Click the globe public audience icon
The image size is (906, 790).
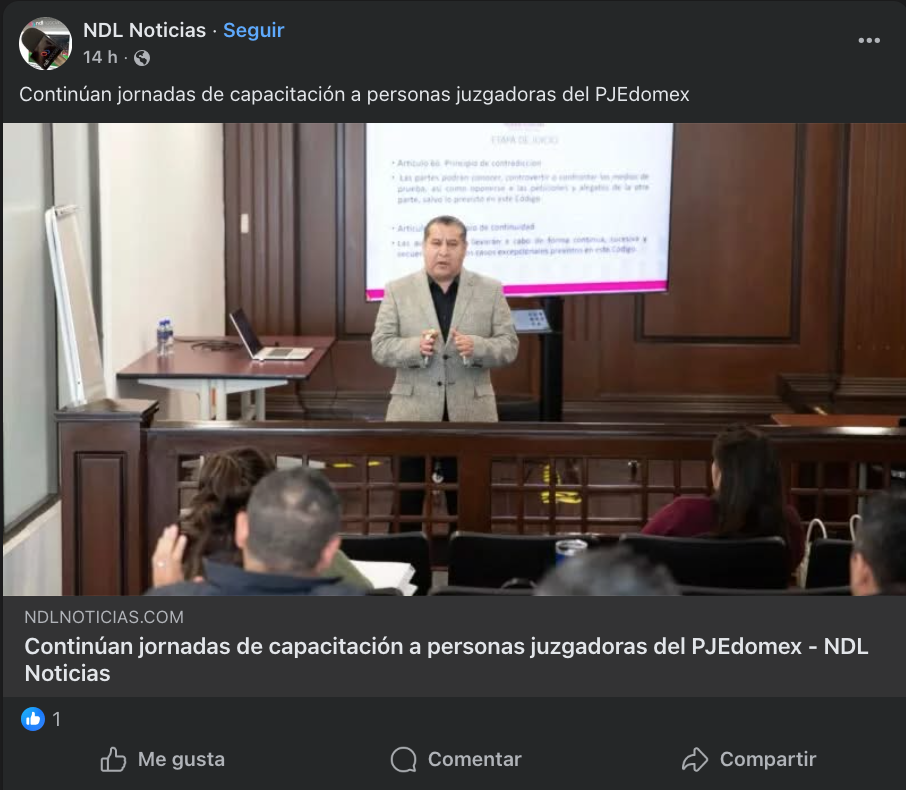coord(142,58)
